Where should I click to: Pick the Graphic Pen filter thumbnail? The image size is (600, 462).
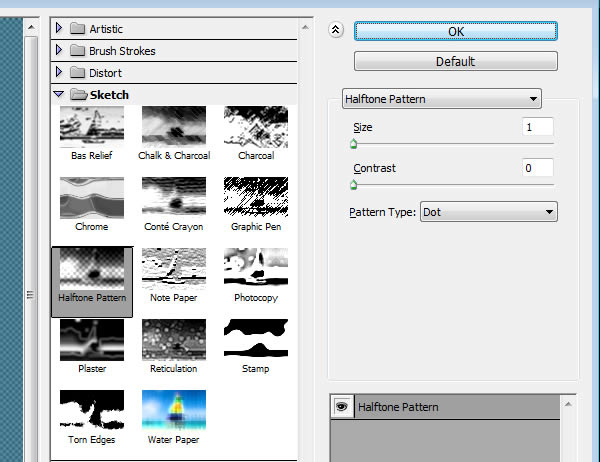256,198
